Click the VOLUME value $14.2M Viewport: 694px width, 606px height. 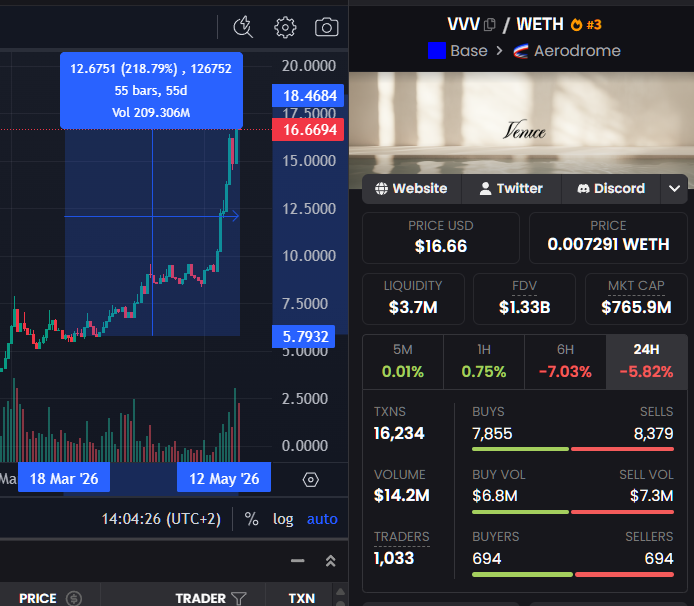click(x=402, y=496)
